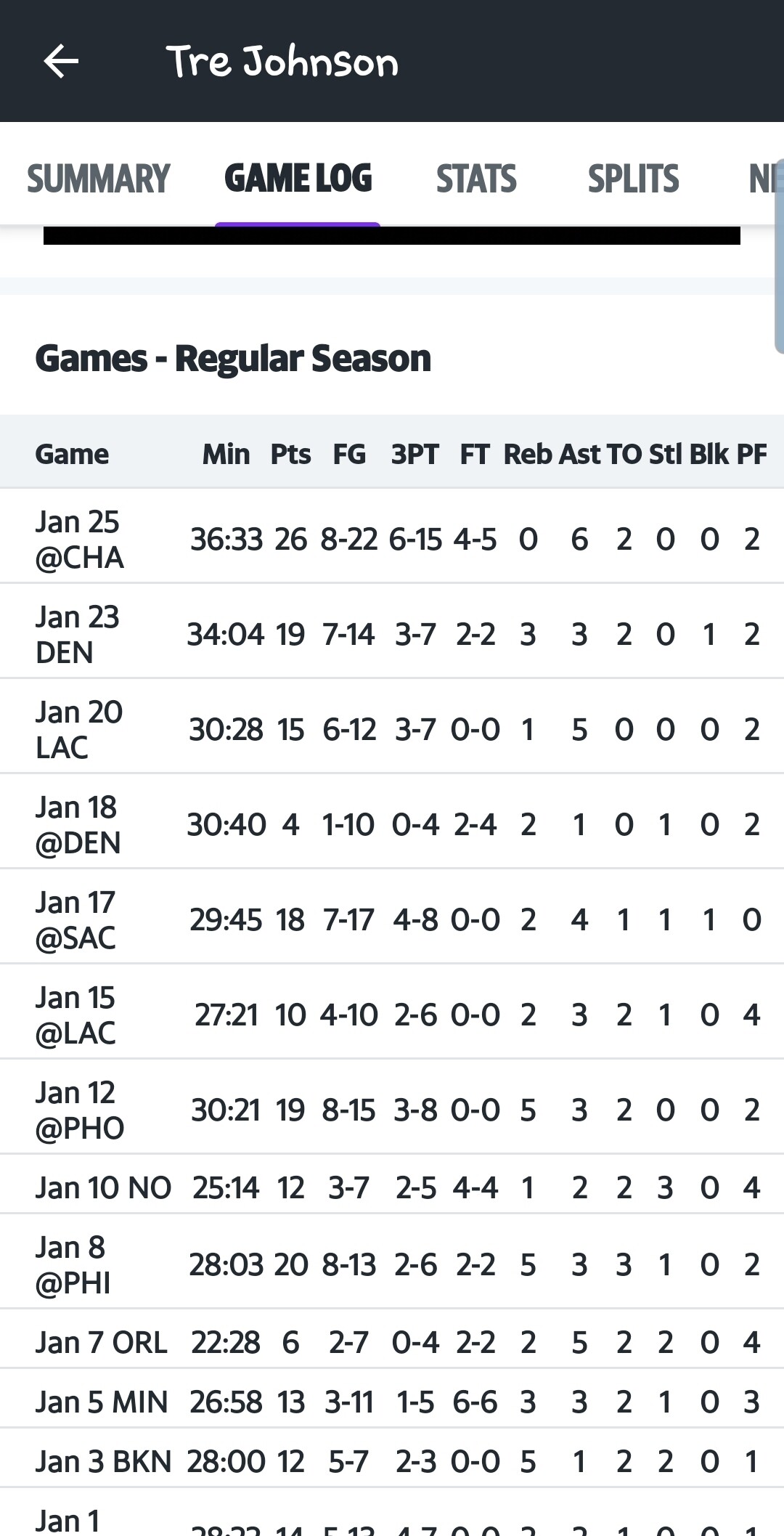Tap the back arrow icon
Screen dimensions: 784x1536
[x=61, y=61]
